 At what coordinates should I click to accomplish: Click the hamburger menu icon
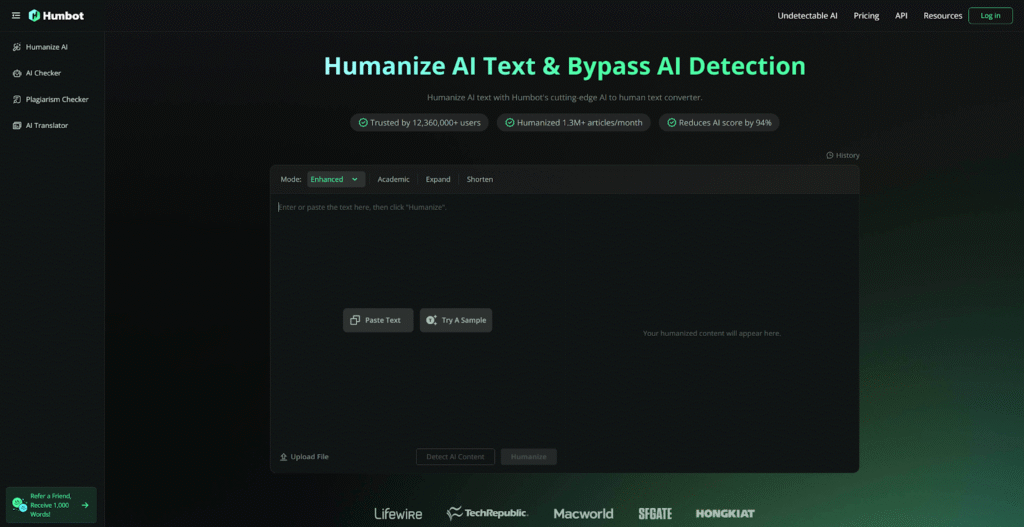pos(15,15)
